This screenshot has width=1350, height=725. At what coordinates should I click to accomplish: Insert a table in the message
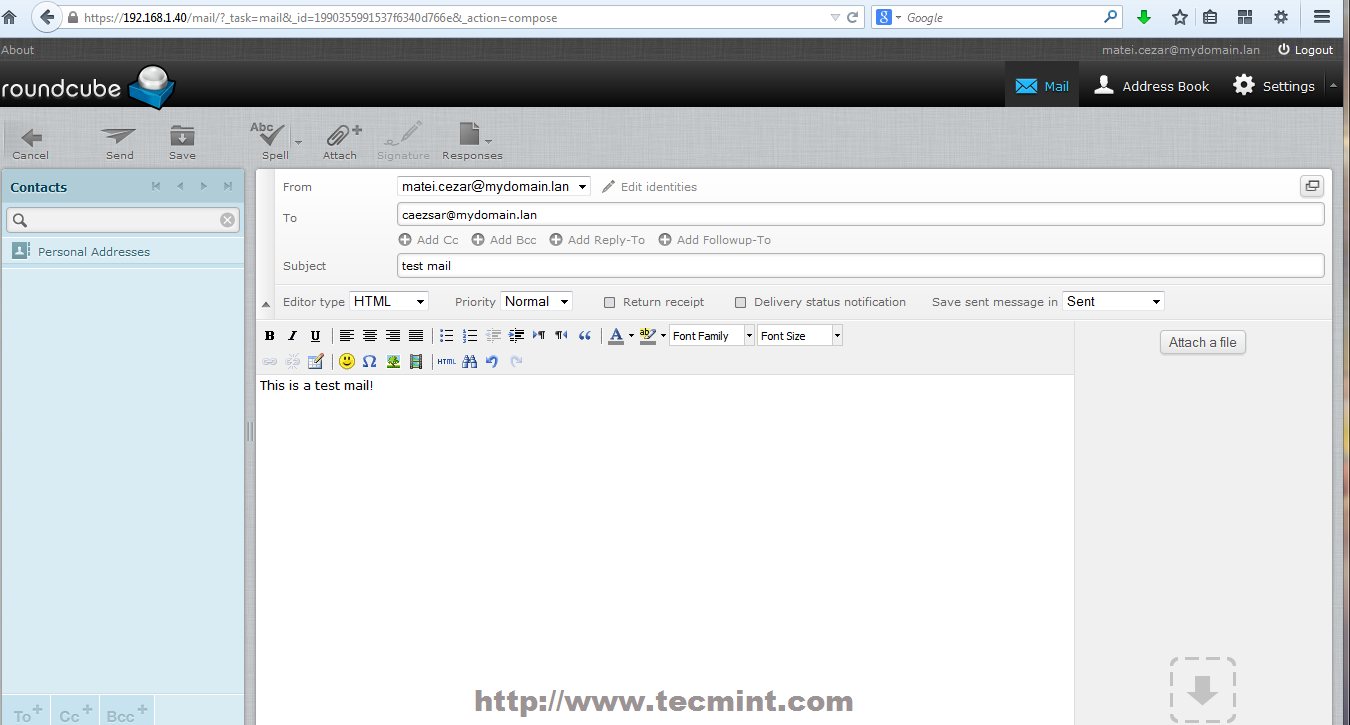[x=316, y=361]
